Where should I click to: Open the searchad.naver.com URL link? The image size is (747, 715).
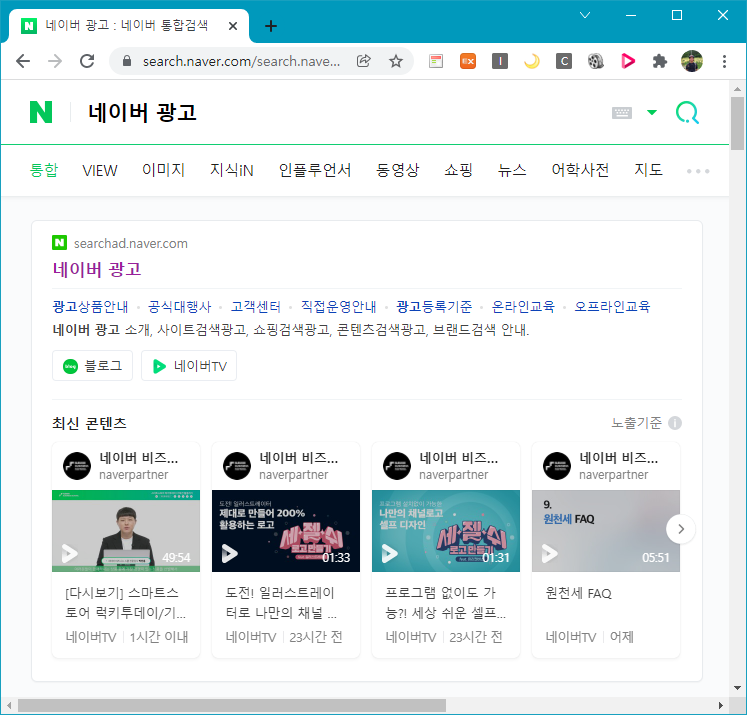pyautogui.click(x=131, y=243)
